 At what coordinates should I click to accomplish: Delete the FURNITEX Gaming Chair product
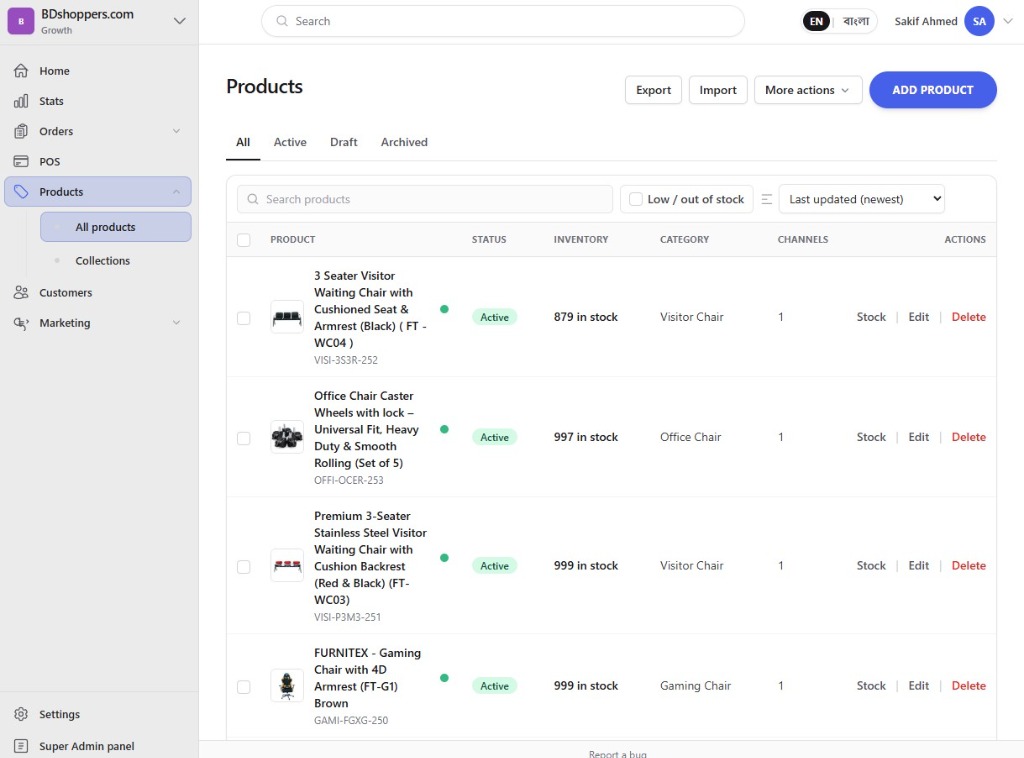[x=968, y=686]
